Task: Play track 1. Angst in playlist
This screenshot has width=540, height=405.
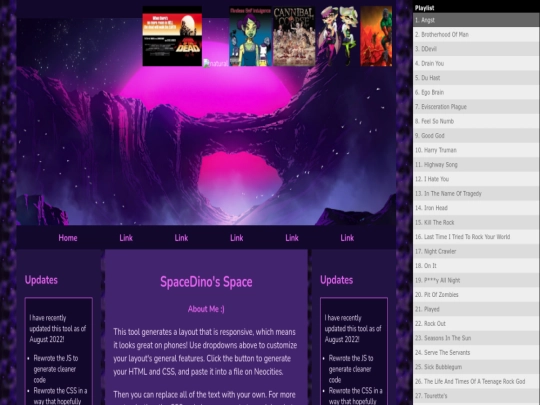Action: (x=476, y=20)
